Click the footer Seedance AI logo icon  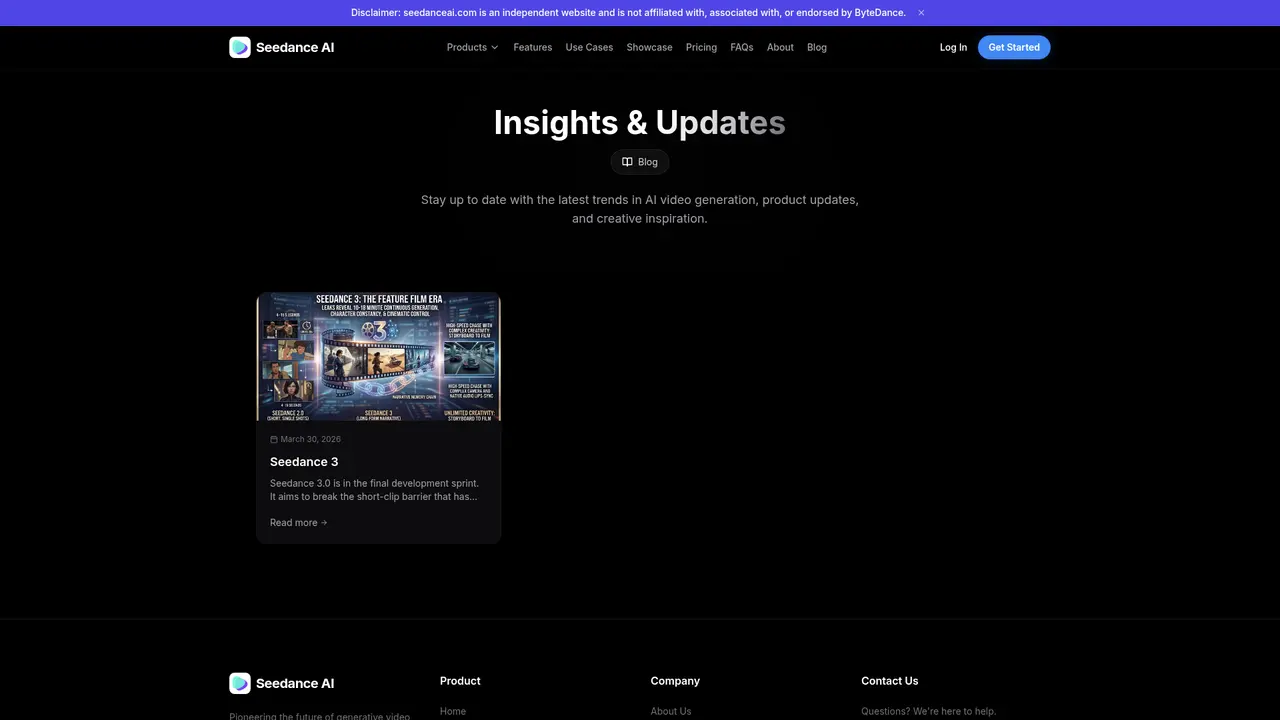(240, 683)
